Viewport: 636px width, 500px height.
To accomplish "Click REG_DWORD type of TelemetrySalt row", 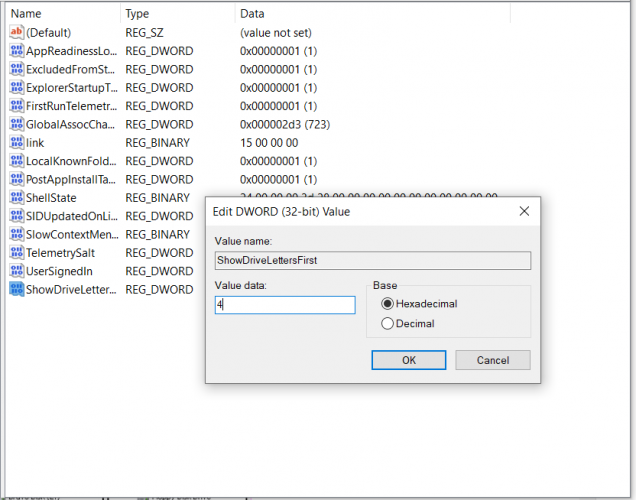I will [159, 253].
